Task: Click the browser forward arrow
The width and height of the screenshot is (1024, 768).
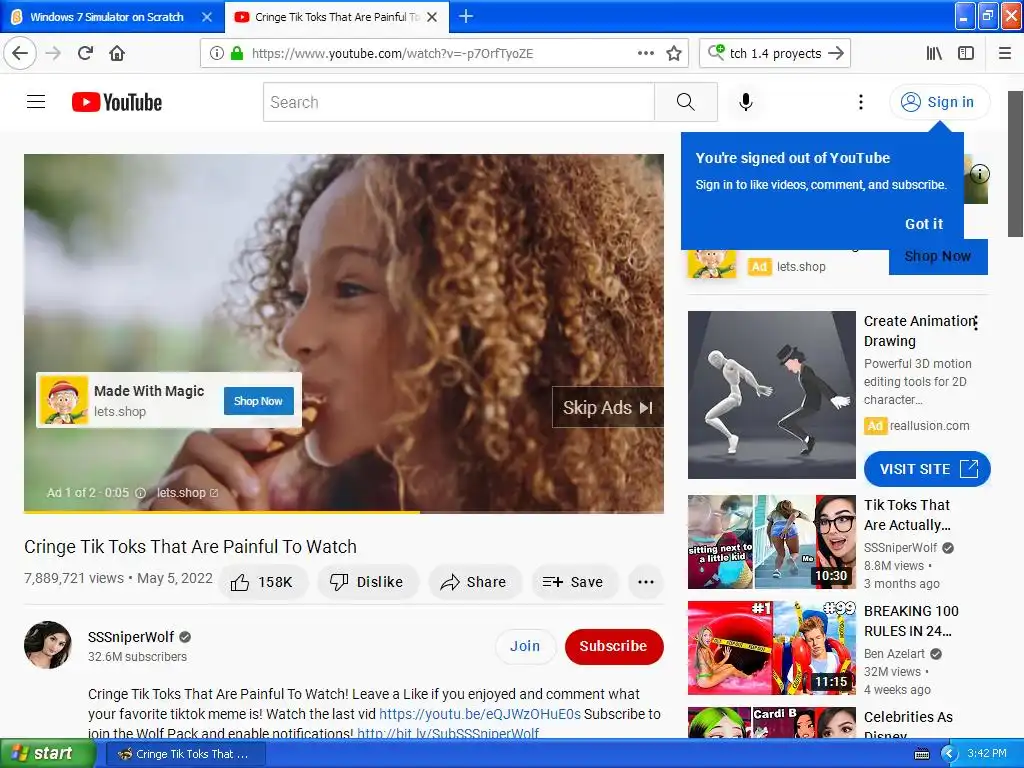Action: pos(54,54)
